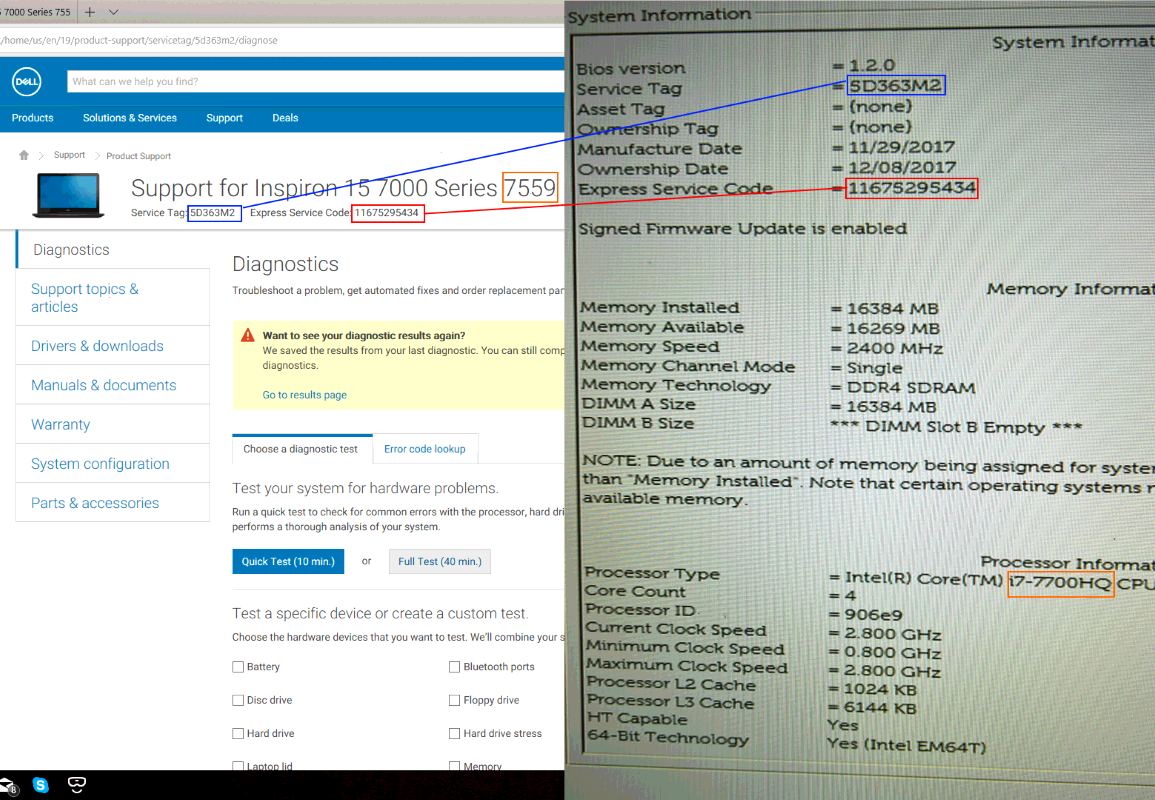The height and width of the screenshot is (800, 1155).
Task: Open the Deals menu
Action: pos(285,118)
